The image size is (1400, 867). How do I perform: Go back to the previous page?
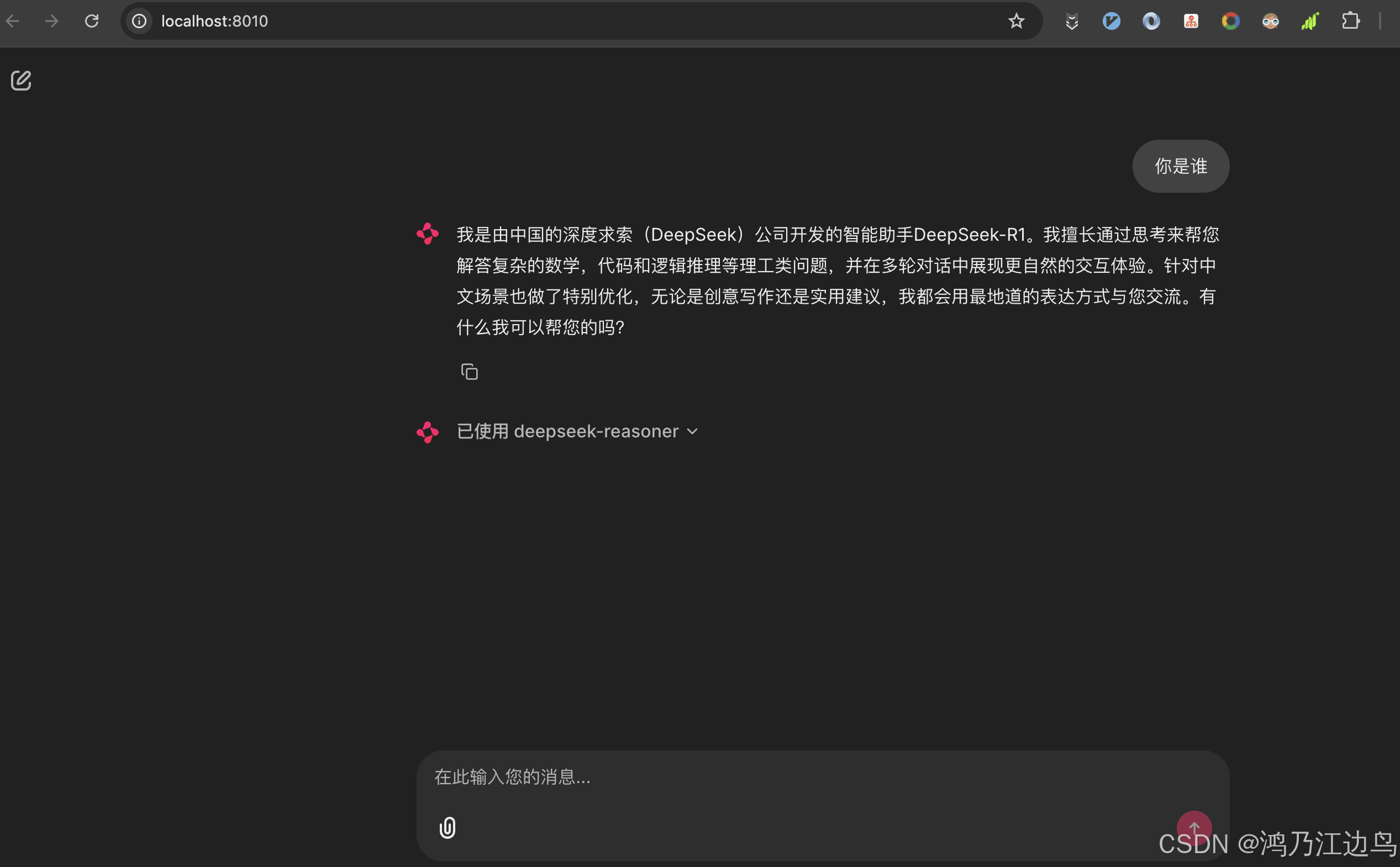tap(13, 21)
